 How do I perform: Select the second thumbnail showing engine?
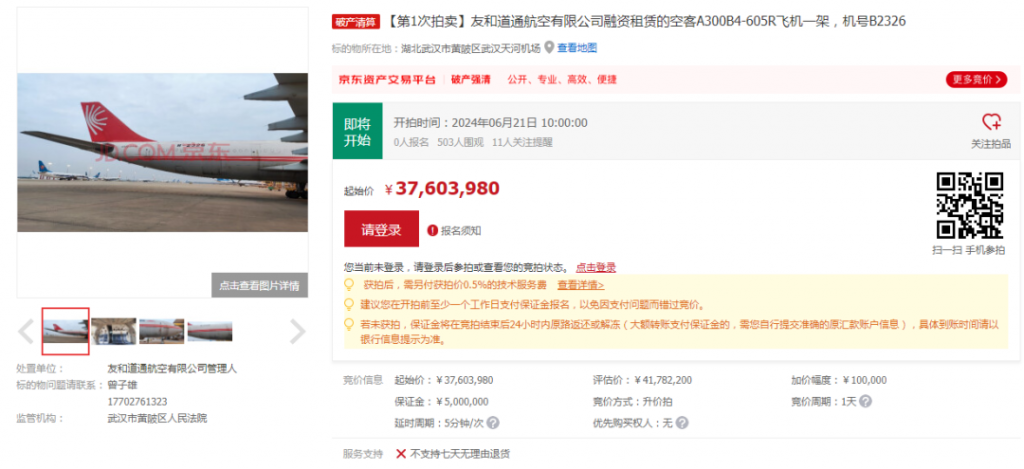coord(114,331)
